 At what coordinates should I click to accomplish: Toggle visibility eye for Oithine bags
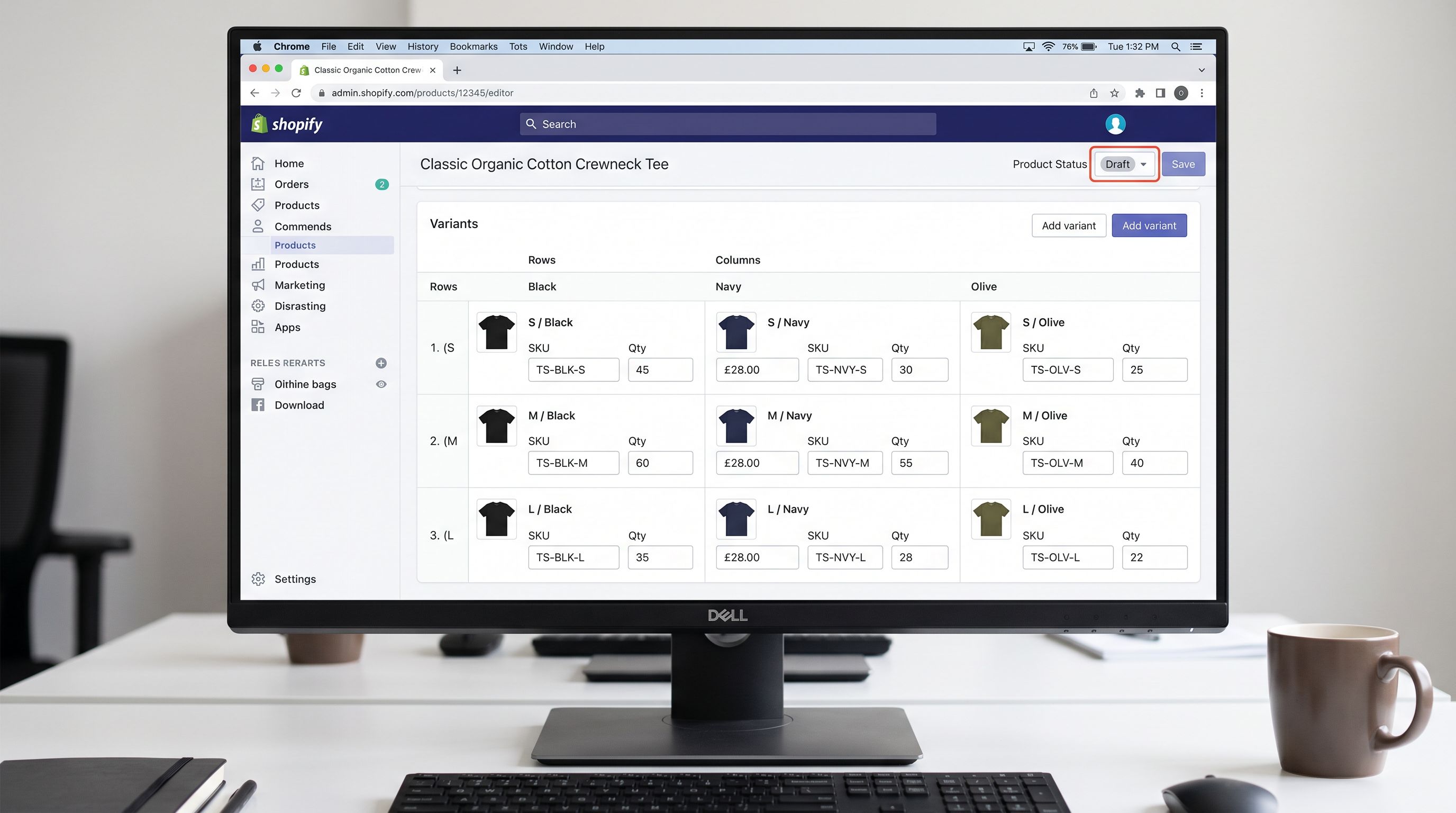[381, 384]
